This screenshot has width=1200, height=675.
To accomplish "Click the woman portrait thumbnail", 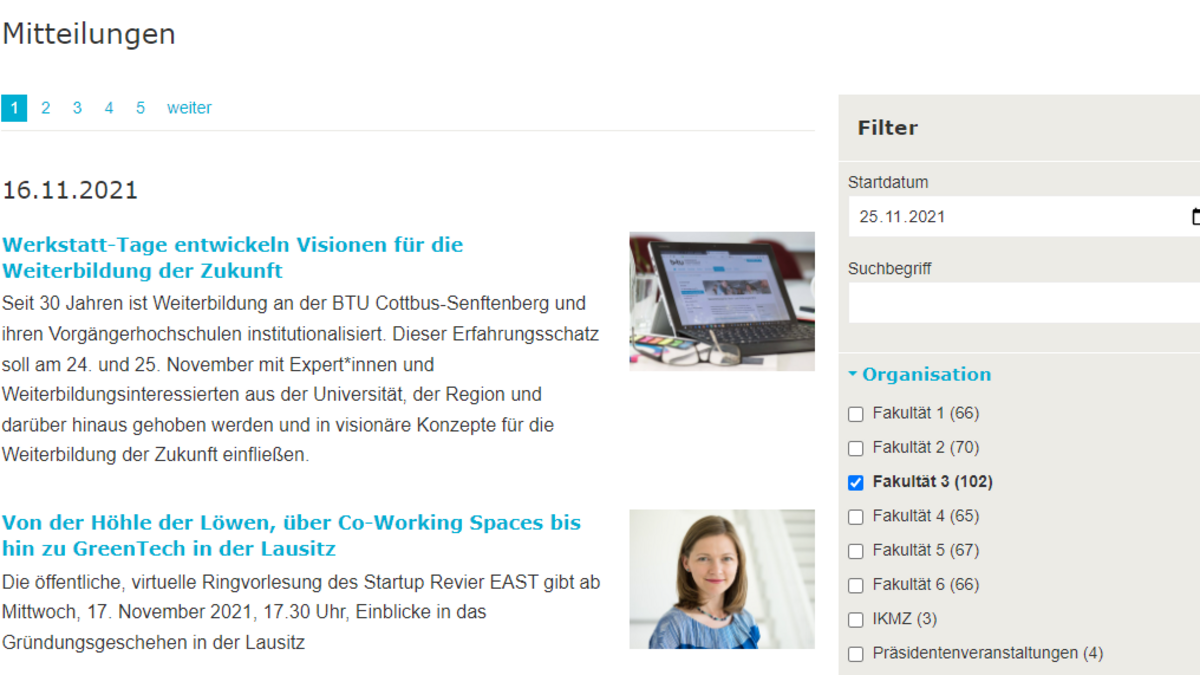I will [721, 579].
